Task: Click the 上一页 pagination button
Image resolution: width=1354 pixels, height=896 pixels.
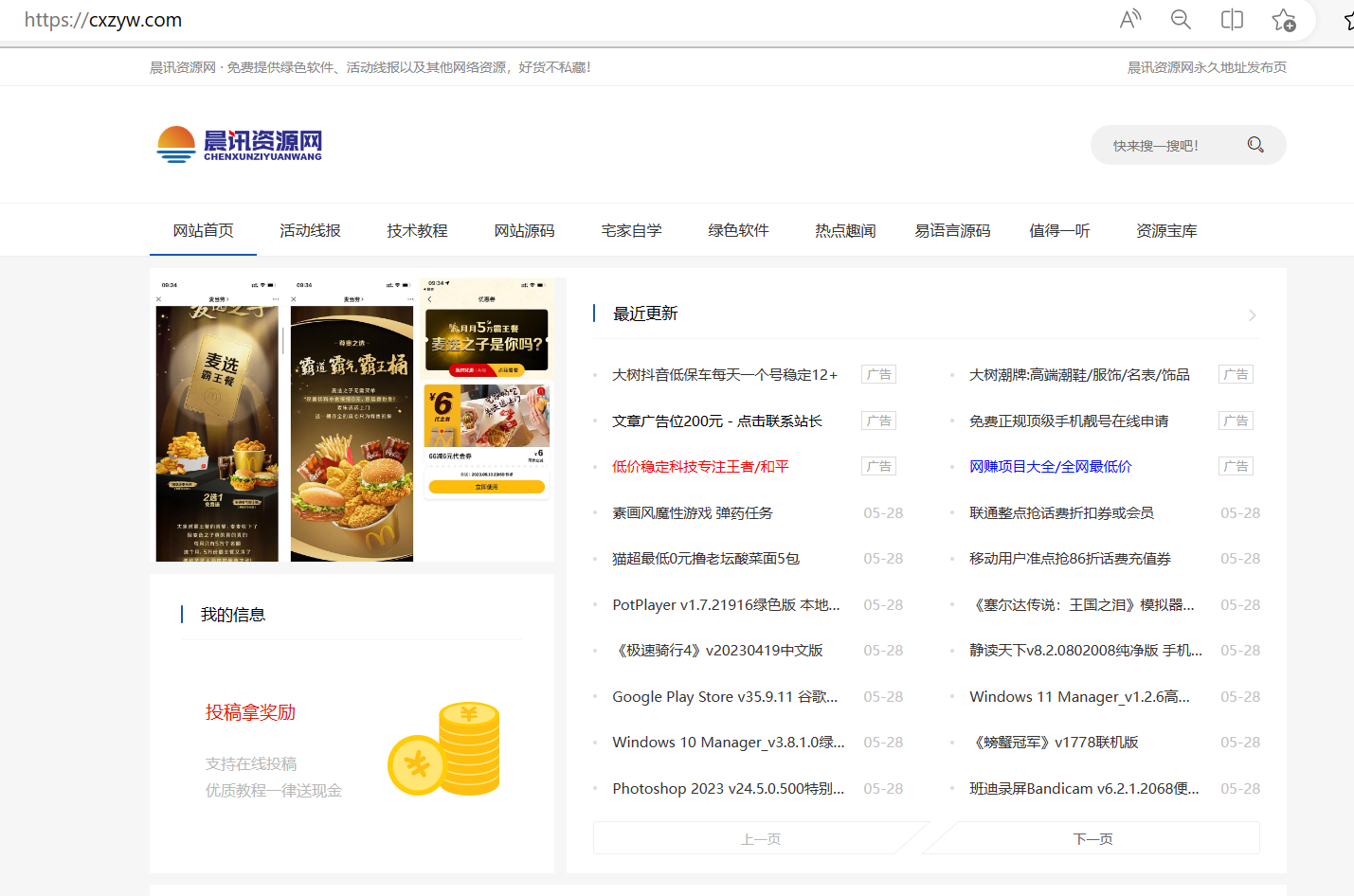Action: (761, 837)
